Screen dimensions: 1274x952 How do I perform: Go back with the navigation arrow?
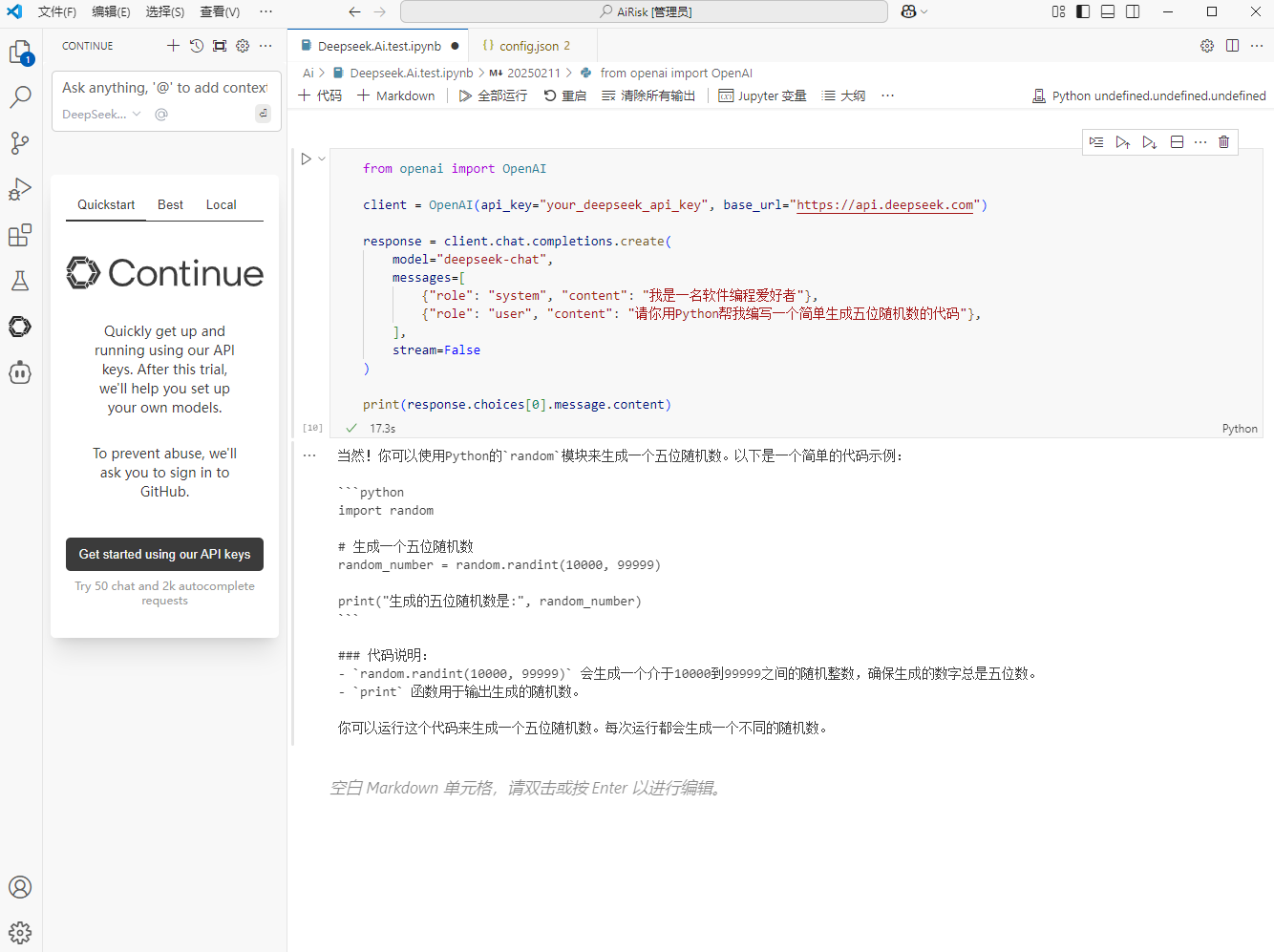coord(355,11)
